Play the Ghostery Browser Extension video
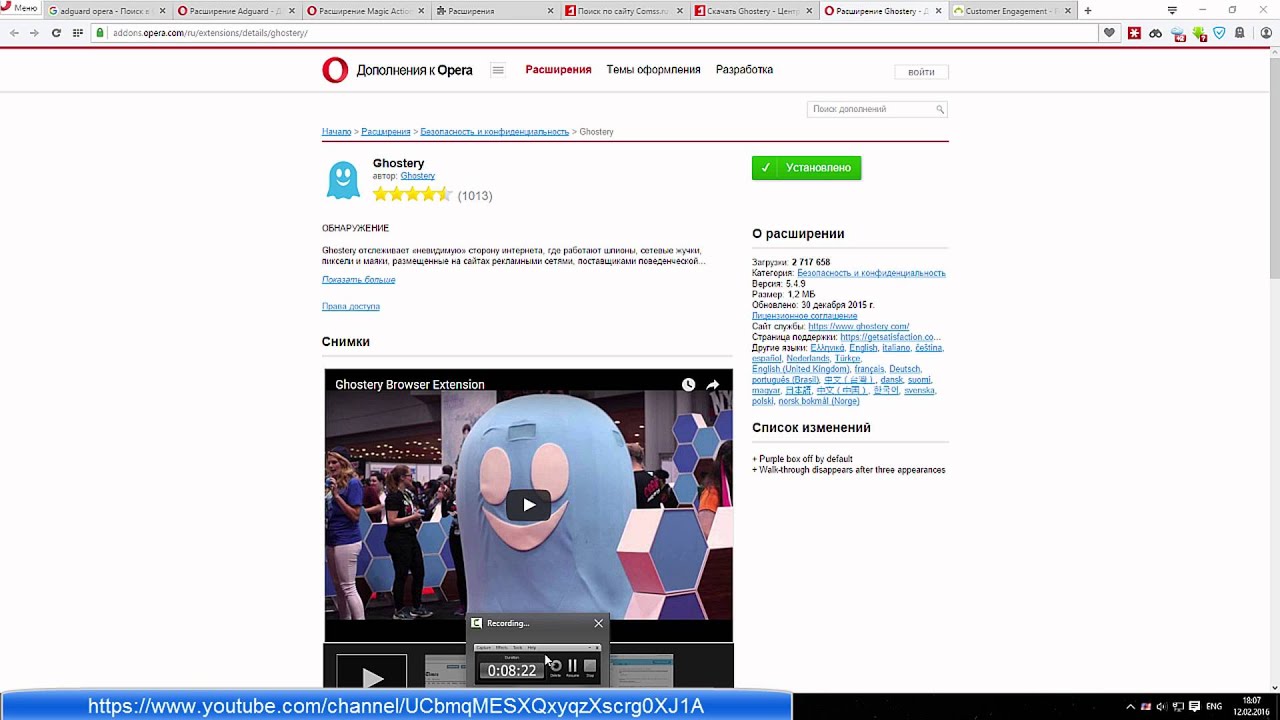The width and height of the screenshot is (1280, 720). pos(528,505)
